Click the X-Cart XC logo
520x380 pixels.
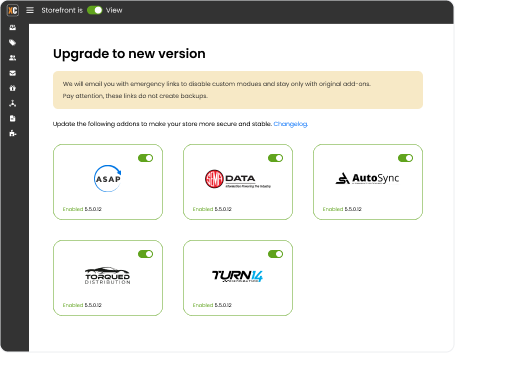point(13,10)
